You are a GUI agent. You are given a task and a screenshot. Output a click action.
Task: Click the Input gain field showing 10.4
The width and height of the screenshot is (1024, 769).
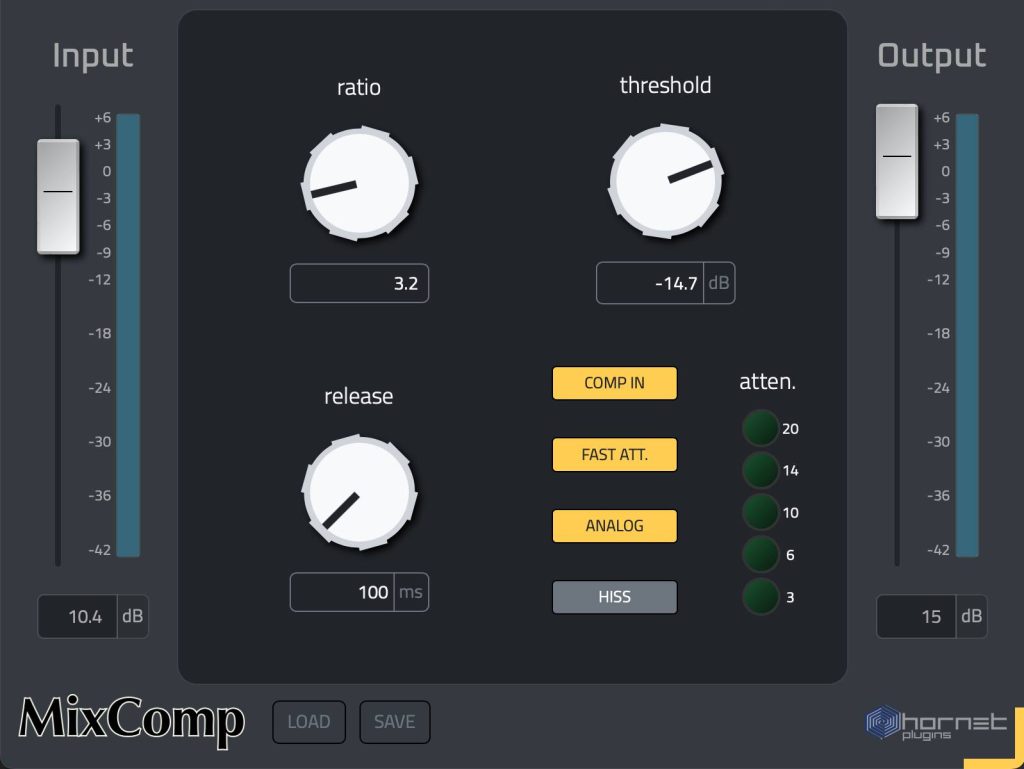tap(78, 617)
